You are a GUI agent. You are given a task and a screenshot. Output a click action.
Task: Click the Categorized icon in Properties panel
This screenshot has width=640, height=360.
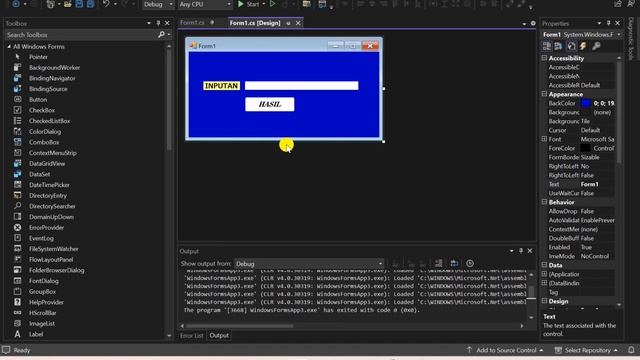[x=547, y=46]
